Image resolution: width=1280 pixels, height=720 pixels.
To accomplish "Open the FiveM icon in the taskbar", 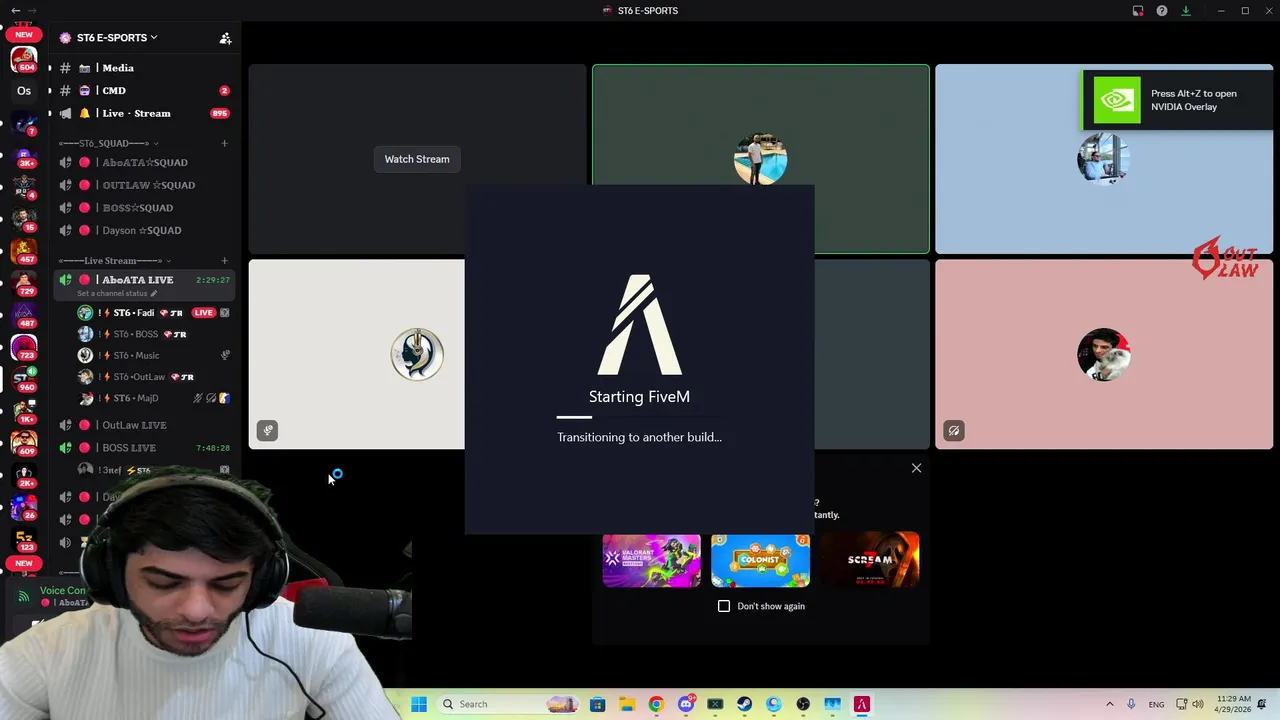I will [x=862, y=704].
